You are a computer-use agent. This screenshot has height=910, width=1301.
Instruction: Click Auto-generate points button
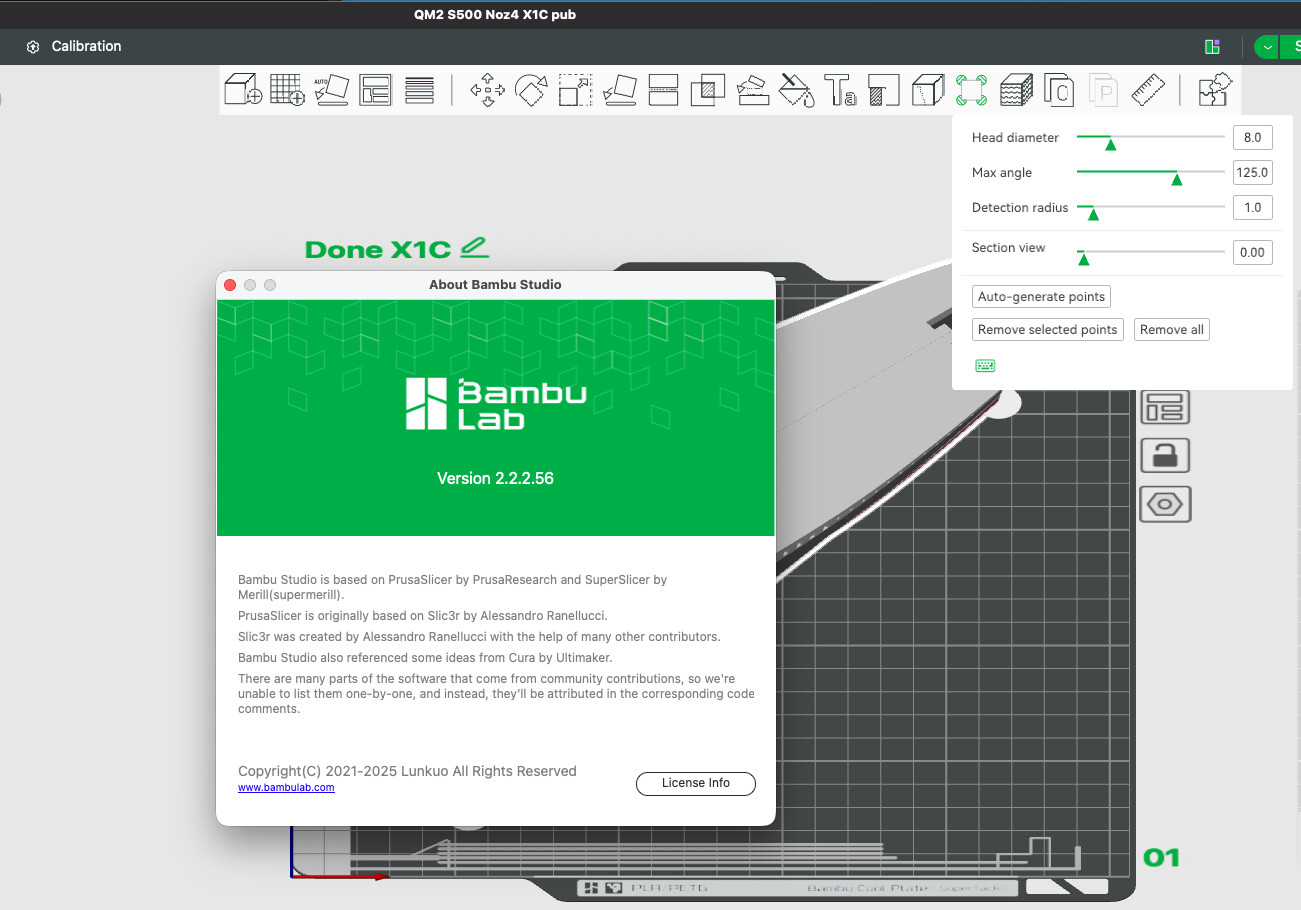point(1041,297)
